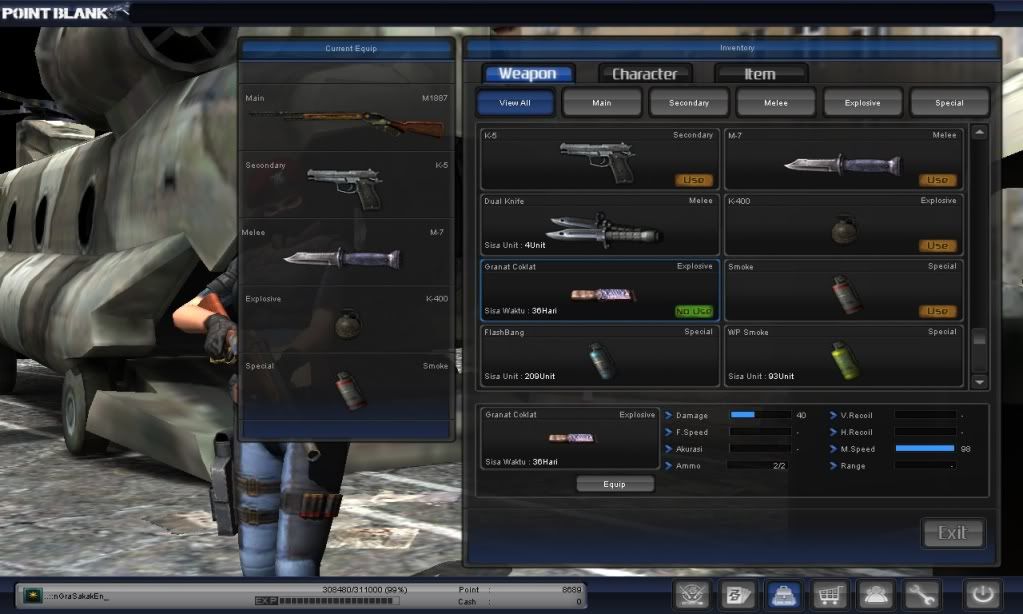Open the cards mission menu icon

click(738, 594)
